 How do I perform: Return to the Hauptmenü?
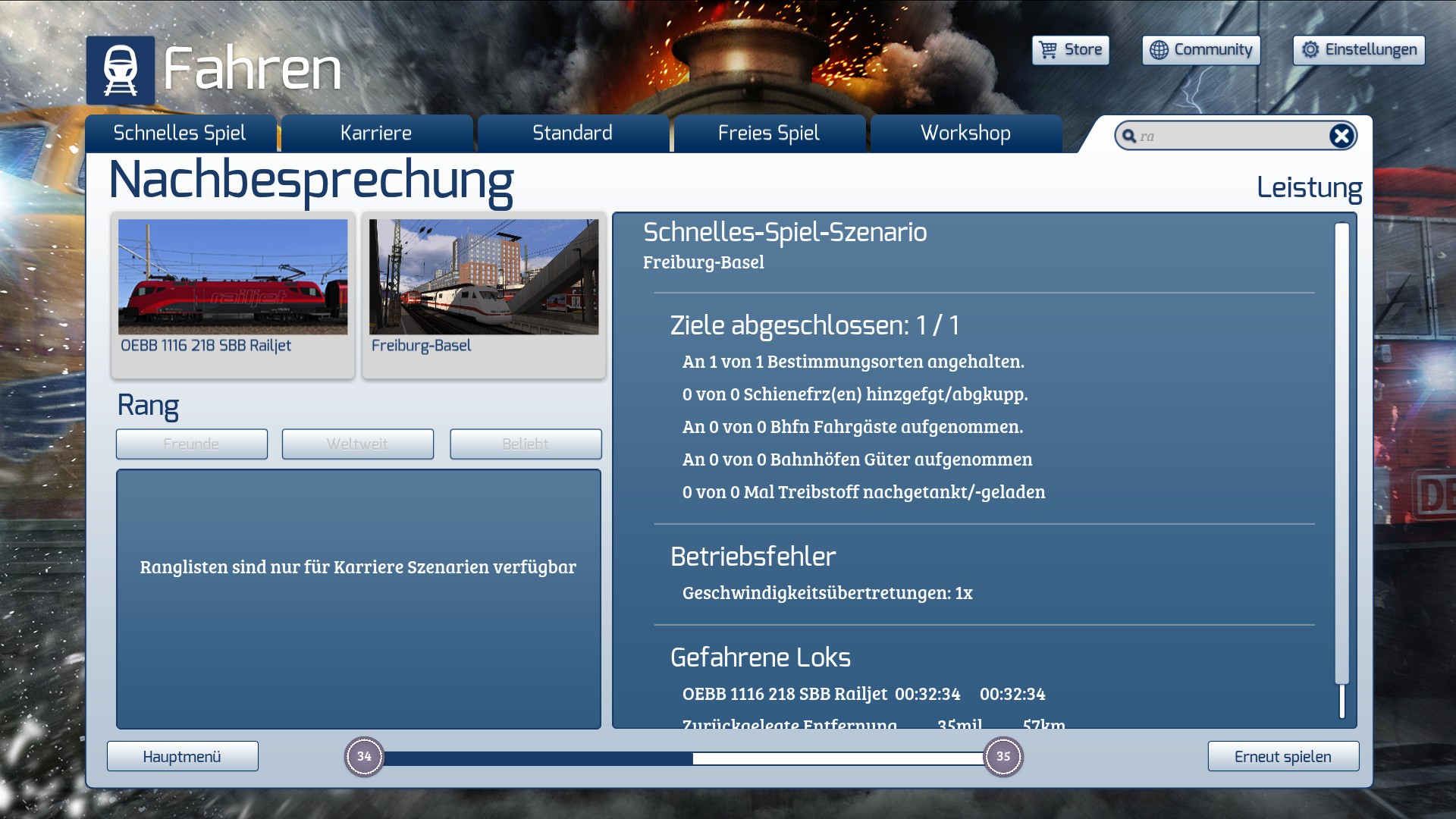click(182, 757)
